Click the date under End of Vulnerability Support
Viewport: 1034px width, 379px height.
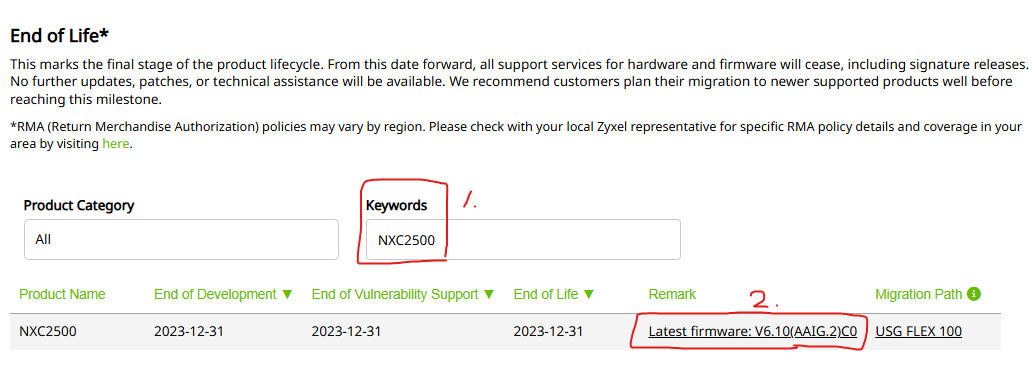point(346,332)
